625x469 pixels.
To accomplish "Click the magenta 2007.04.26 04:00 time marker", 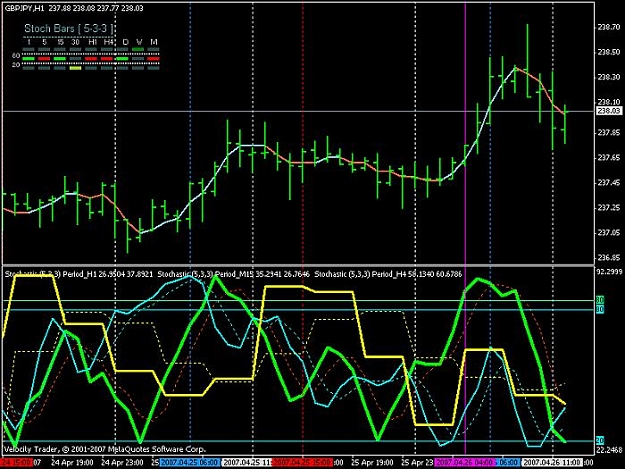I will [464, 463].
